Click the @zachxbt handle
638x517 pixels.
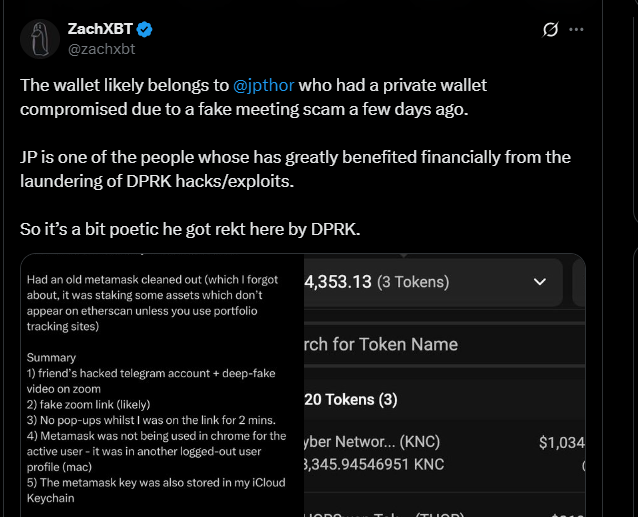point(101,49)
